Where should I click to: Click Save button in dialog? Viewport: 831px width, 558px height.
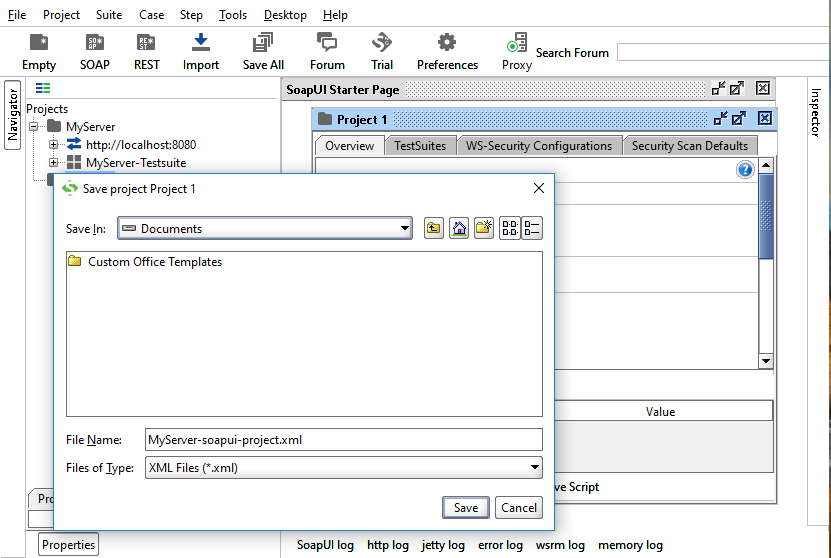[x=466, y=508]
